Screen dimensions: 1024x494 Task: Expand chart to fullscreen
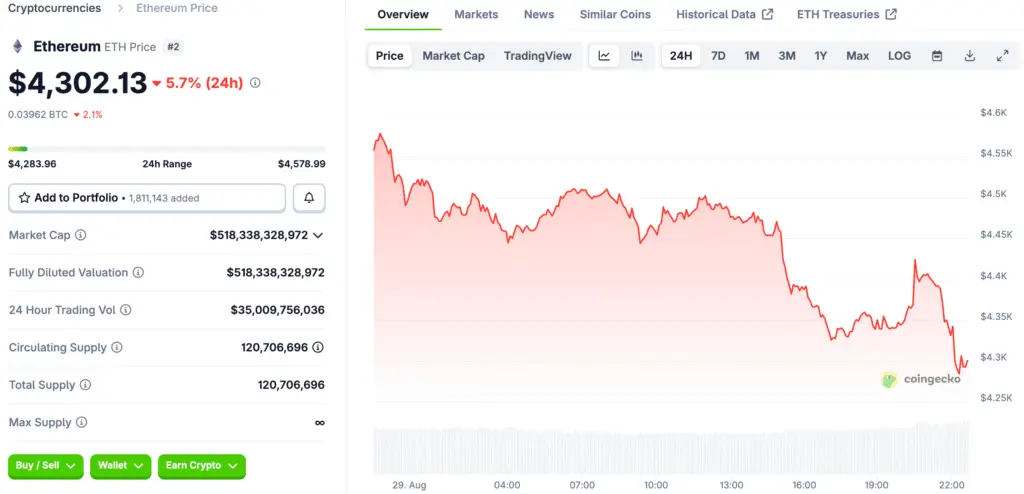pyautogui.click(x=1002, y=56)
